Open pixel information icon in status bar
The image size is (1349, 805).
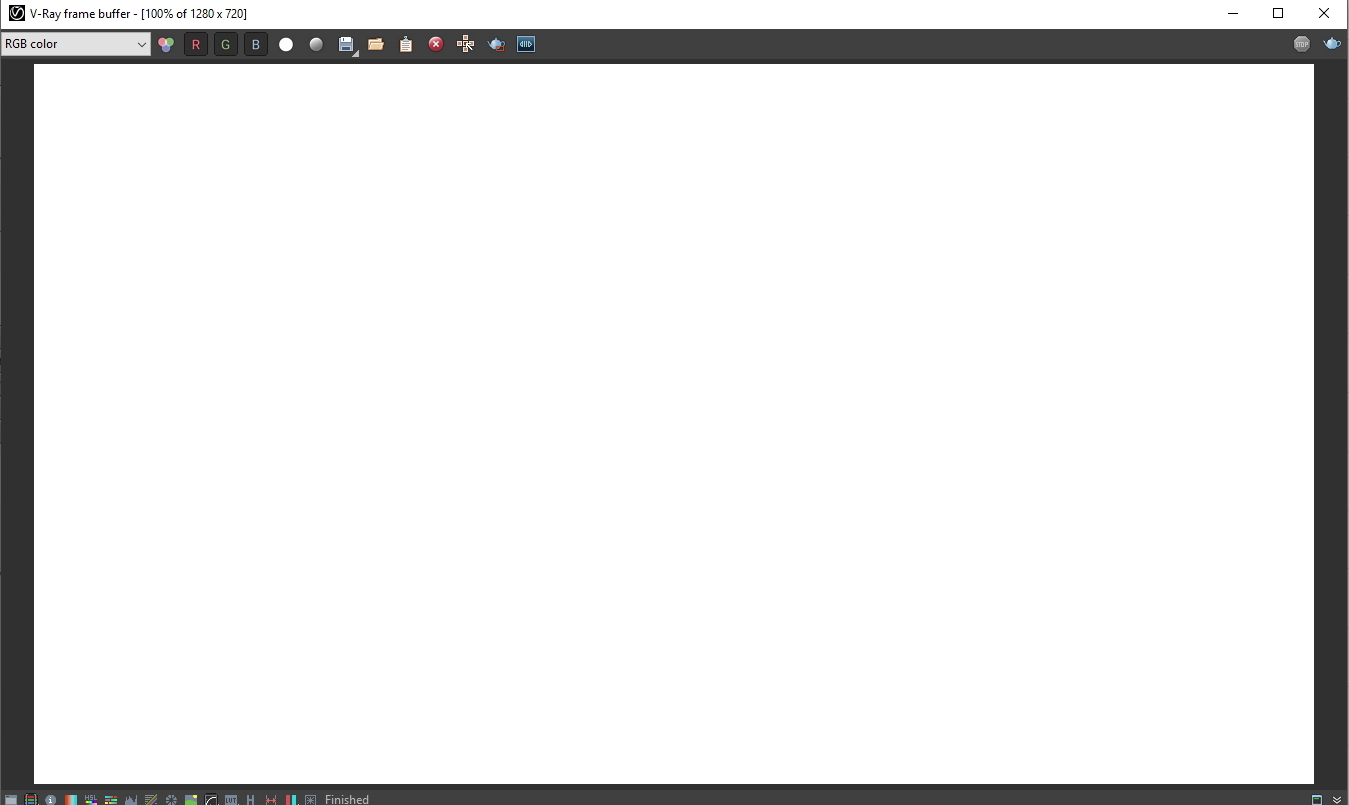point(50,799)
